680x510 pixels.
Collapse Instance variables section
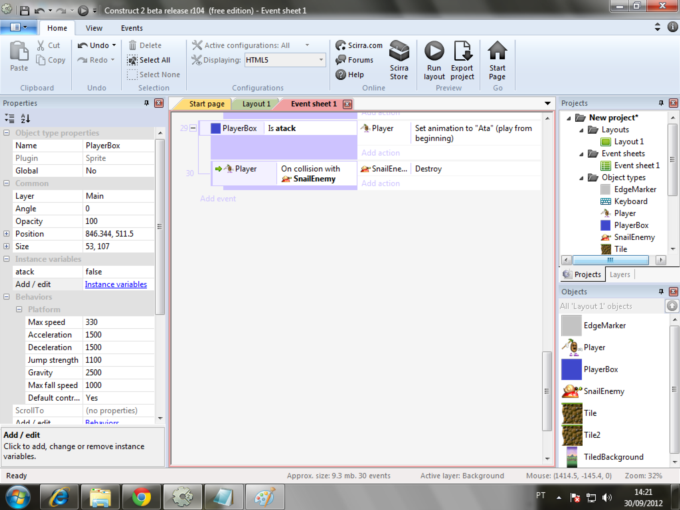(7, 259)
